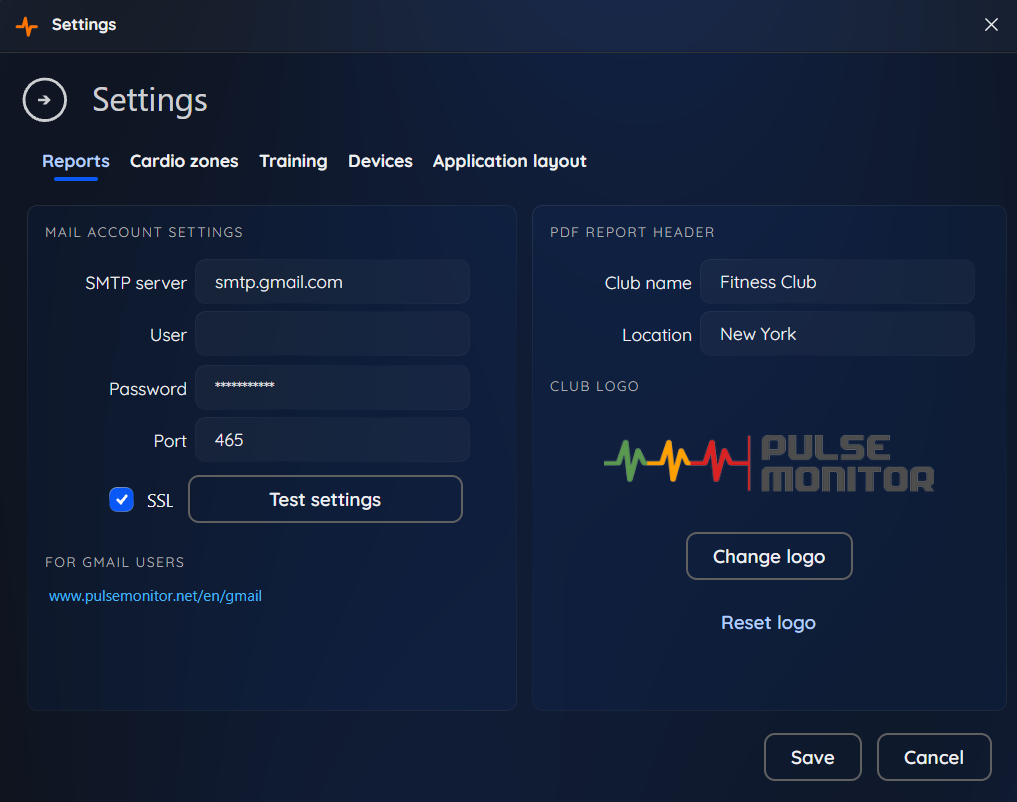This screenshot has width=1017, height=802.
Task: Toggle the SSL checkbox
Action: [x=121, y=500]
